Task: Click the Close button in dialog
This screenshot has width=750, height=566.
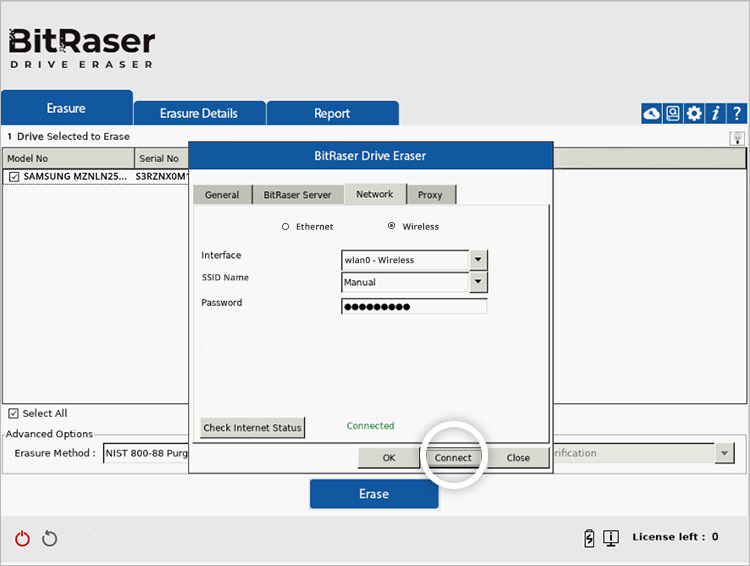Action: pos(518,458)
